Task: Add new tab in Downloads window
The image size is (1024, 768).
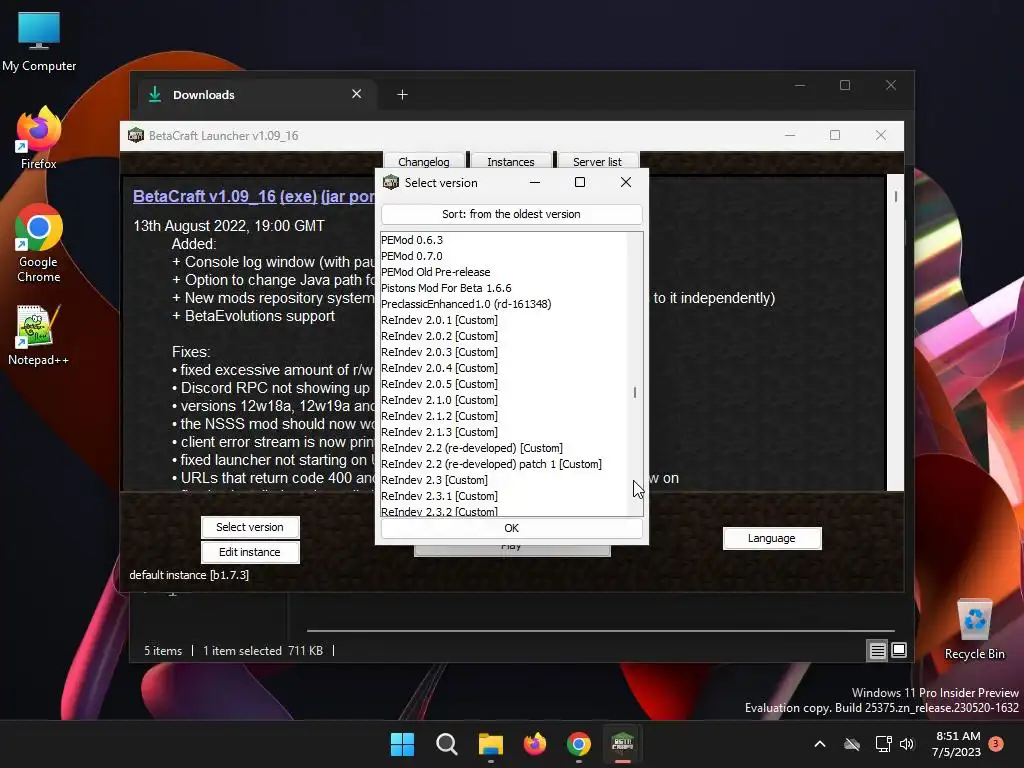Action: coord(402,95)
